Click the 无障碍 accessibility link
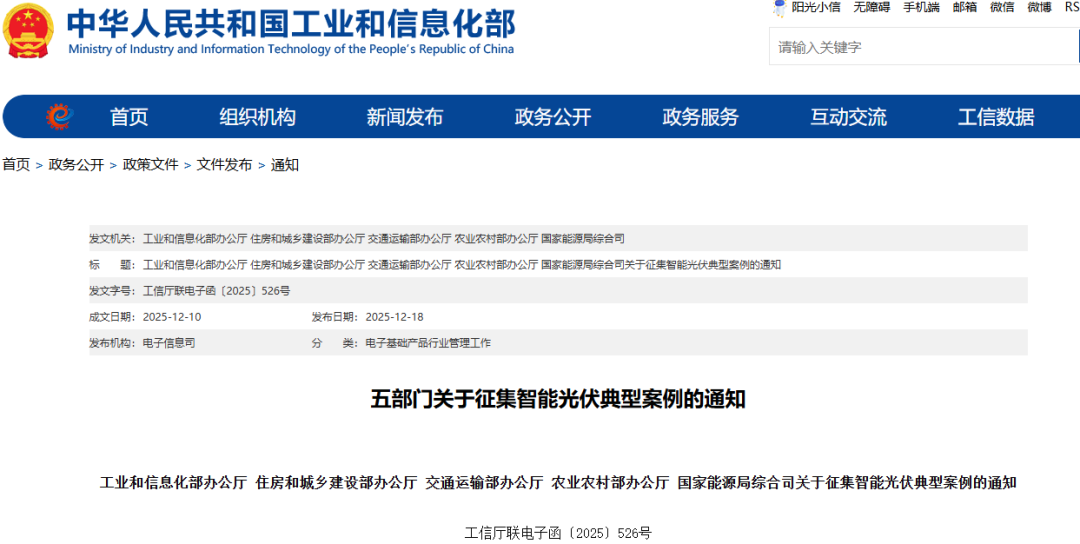Viewport: 1080px width, 544px height. [x=871, y=7]
